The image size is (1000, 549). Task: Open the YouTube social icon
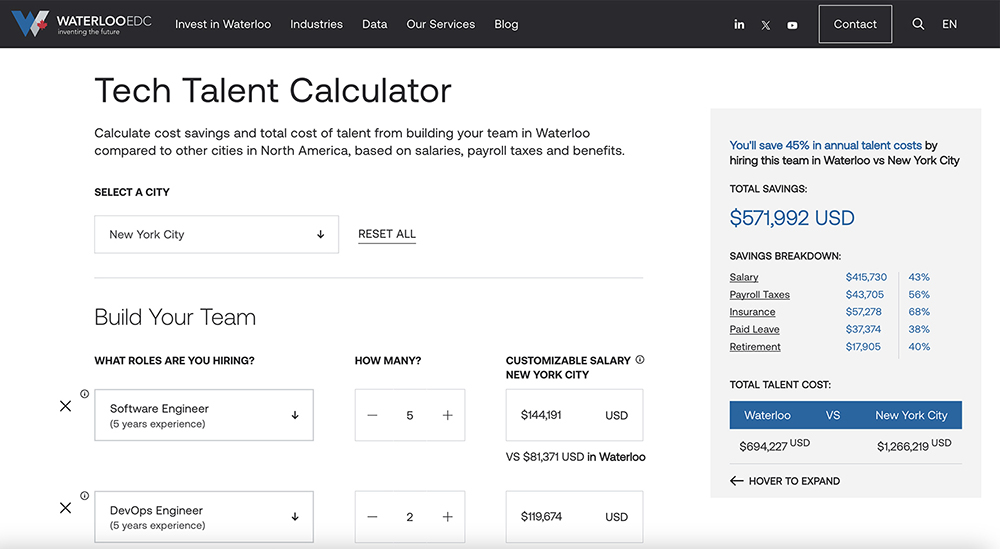[x=792, y=25]
